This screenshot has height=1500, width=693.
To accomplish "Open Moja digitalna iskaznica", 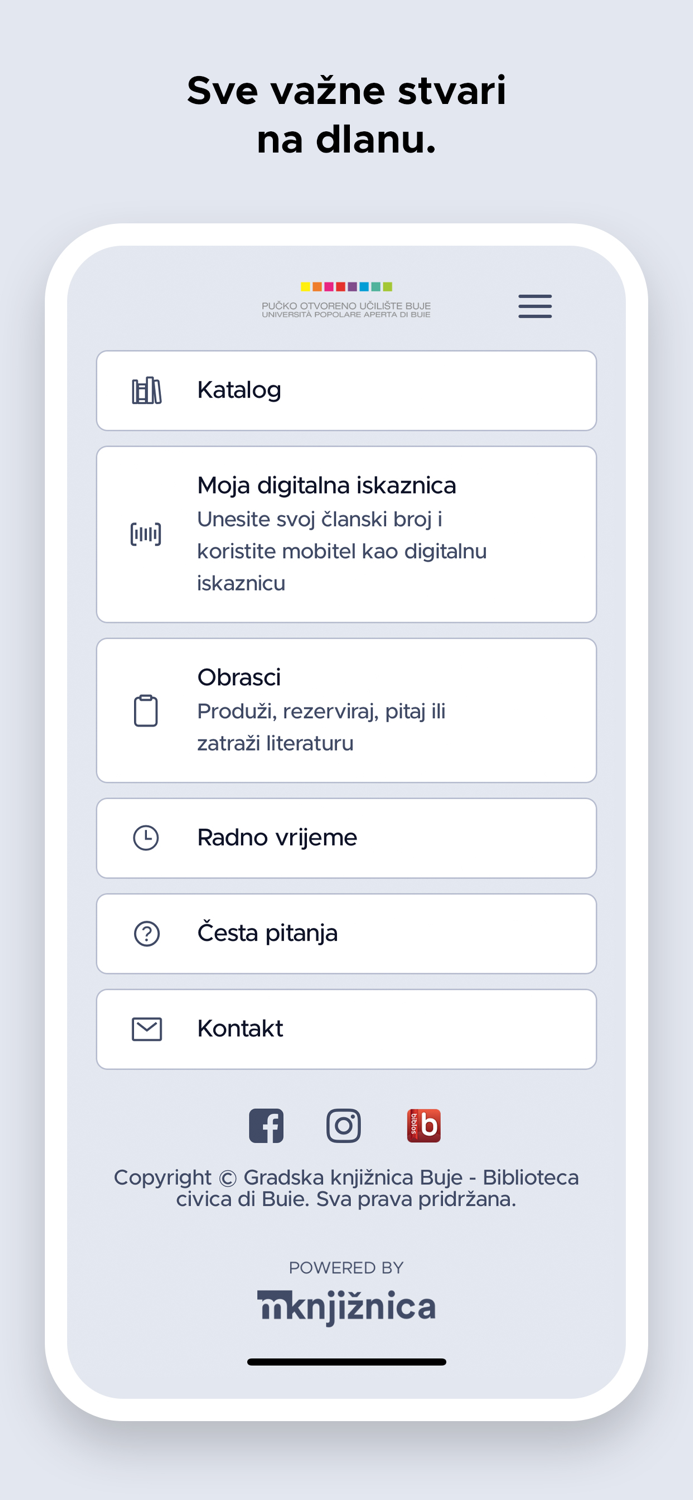I will click(346, 533).
